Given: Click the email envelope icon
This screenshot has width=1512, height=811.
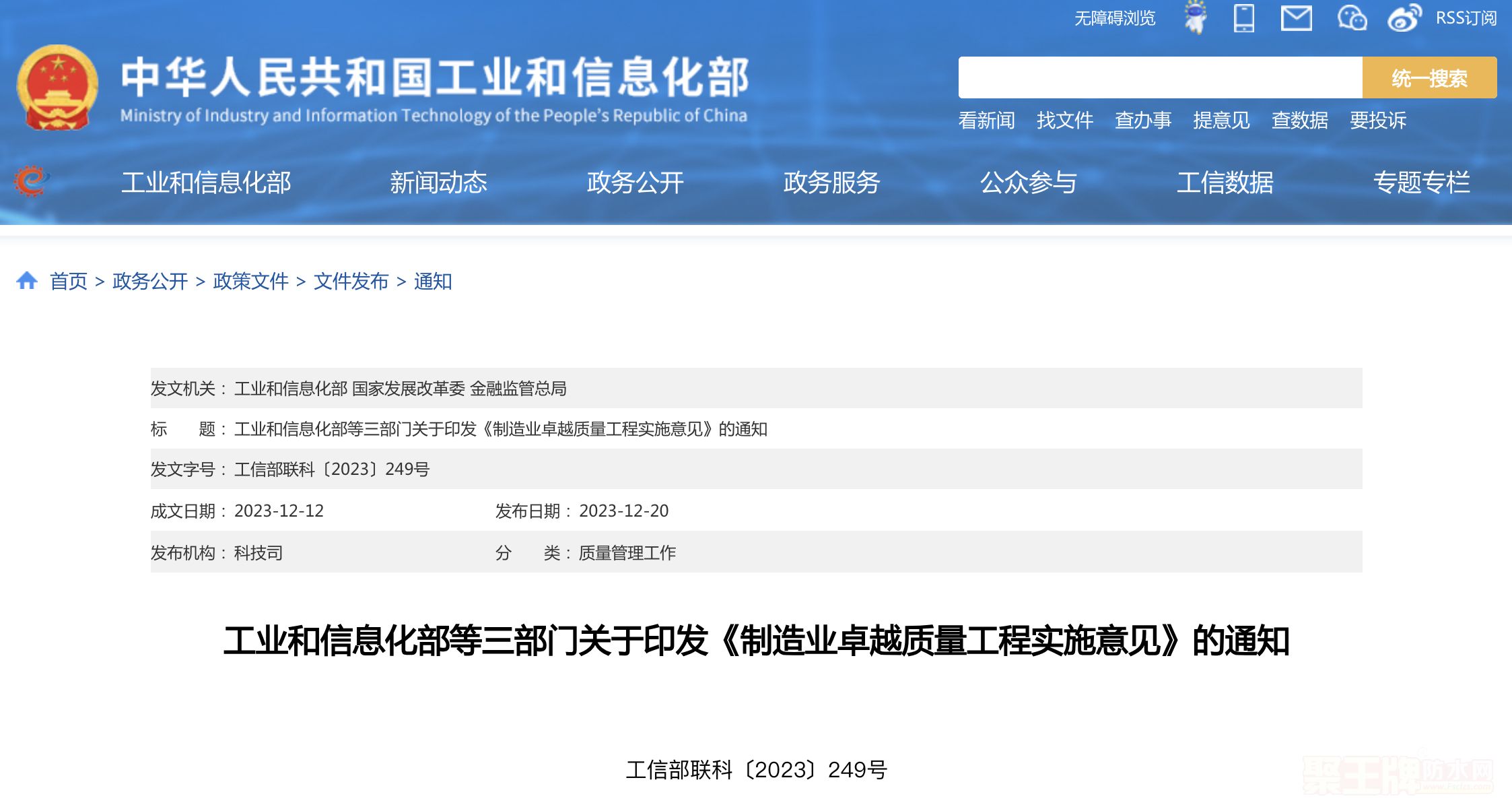Looking at the screenshot, I should pos(1296,18).
